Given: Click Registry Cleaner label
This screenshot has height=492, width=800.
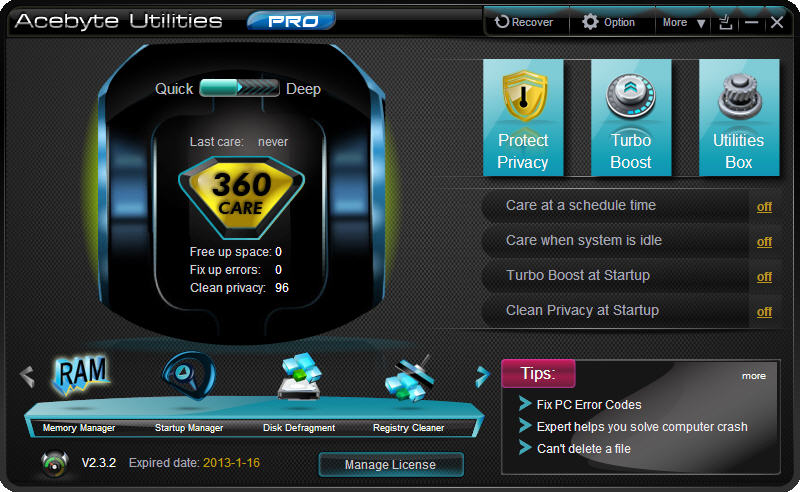Looking at the screenshot, I should [408, 428].
